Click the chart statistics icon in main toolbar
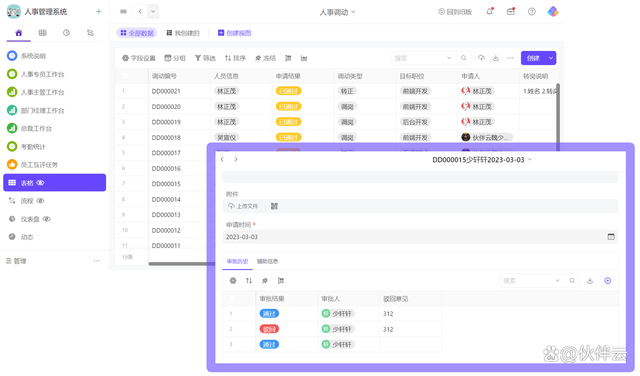Screen dimensions: 640x376 click(x=304, y=58)
